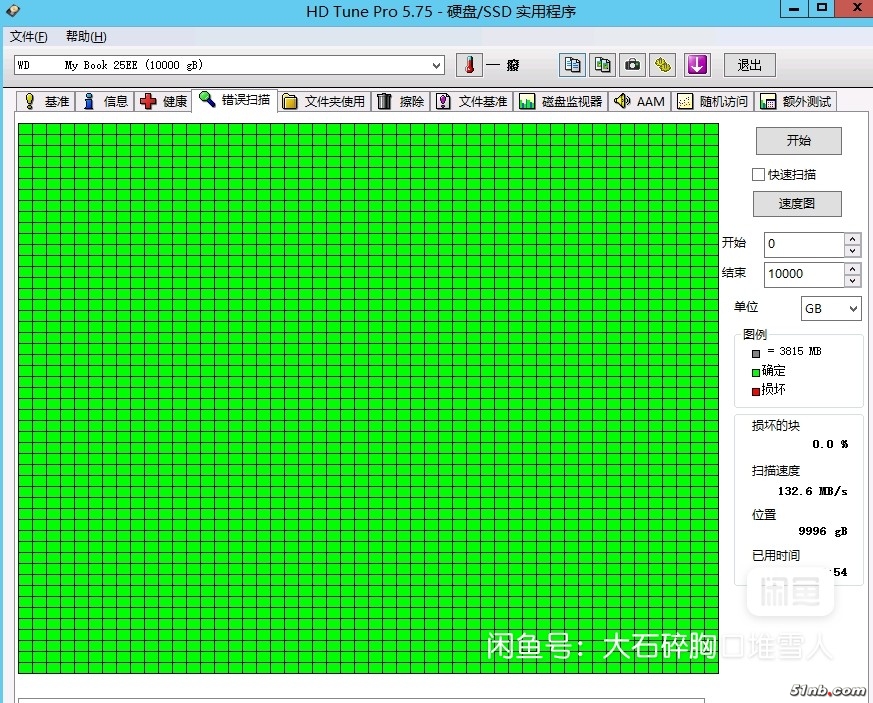Viewport: 873px width, 703px height.
Task: Open the 帮助(H) menu
Action: [86, 37]
